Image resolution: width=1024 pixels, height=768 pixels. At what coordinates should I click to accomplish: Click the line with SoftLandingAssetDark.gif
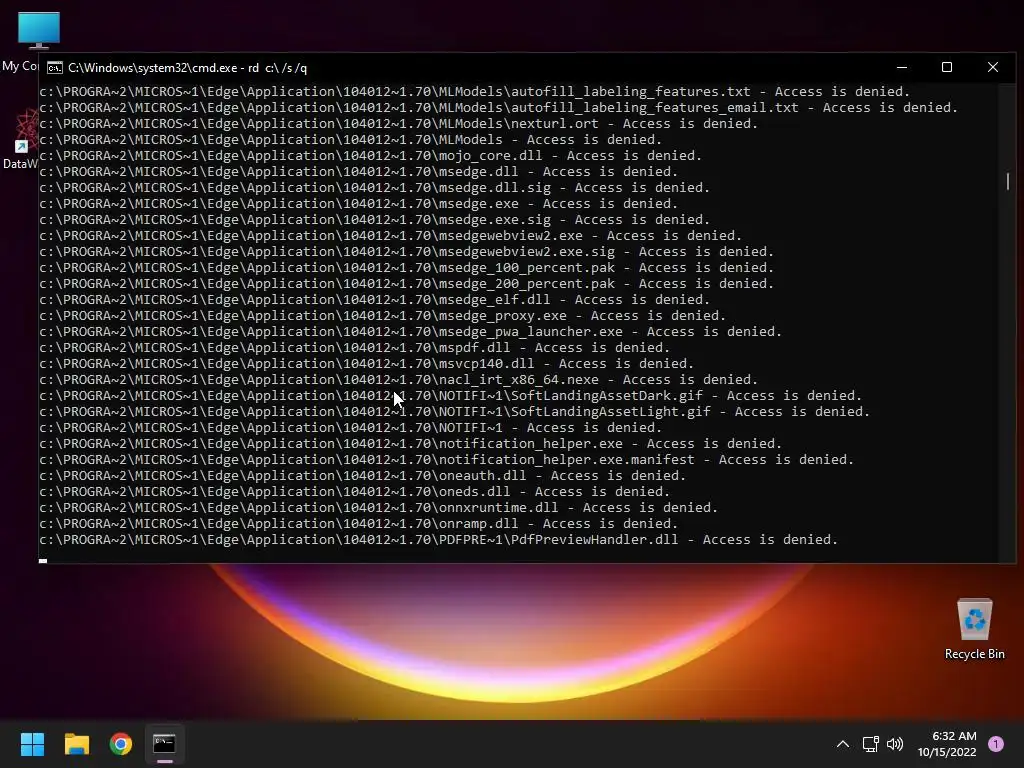(451, 396)
